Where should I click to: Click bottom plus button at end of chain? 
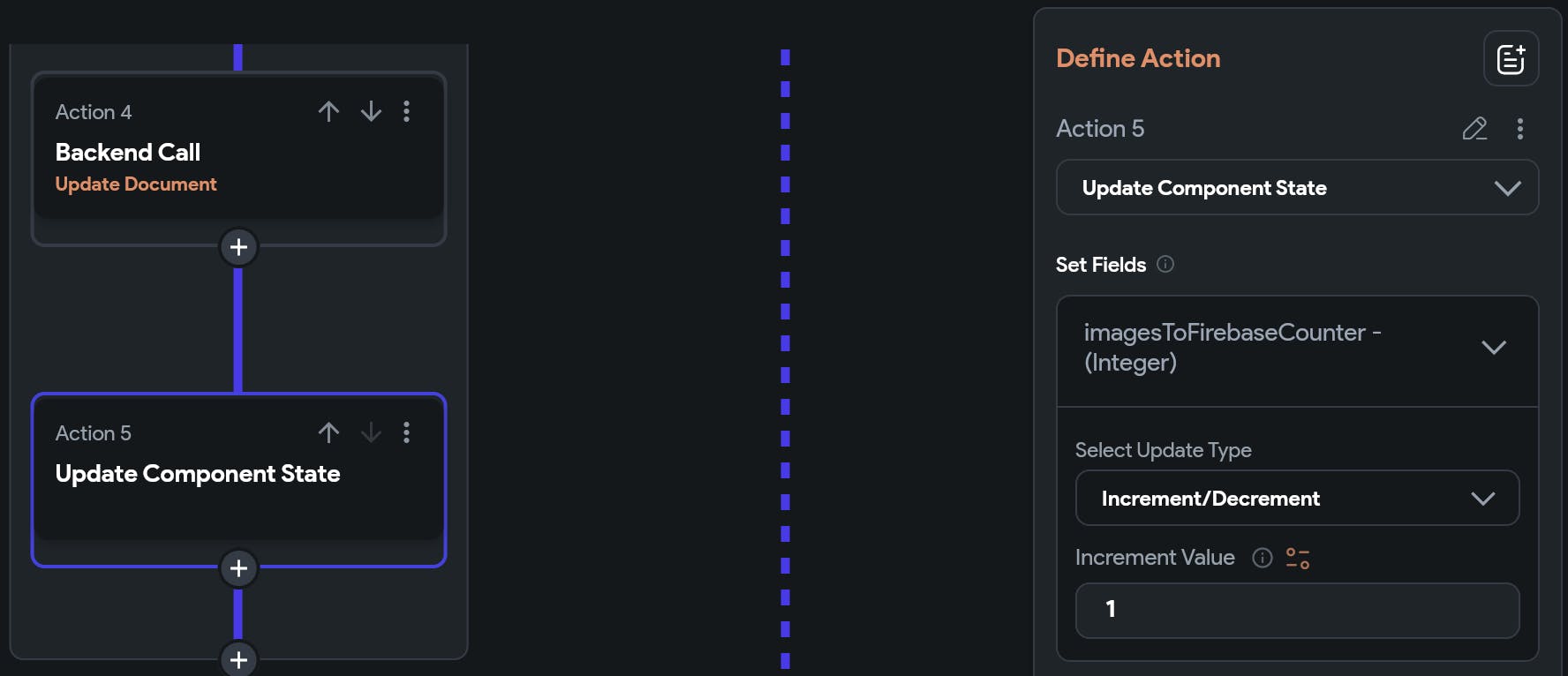pyautogui.click(x=238, y=658)
